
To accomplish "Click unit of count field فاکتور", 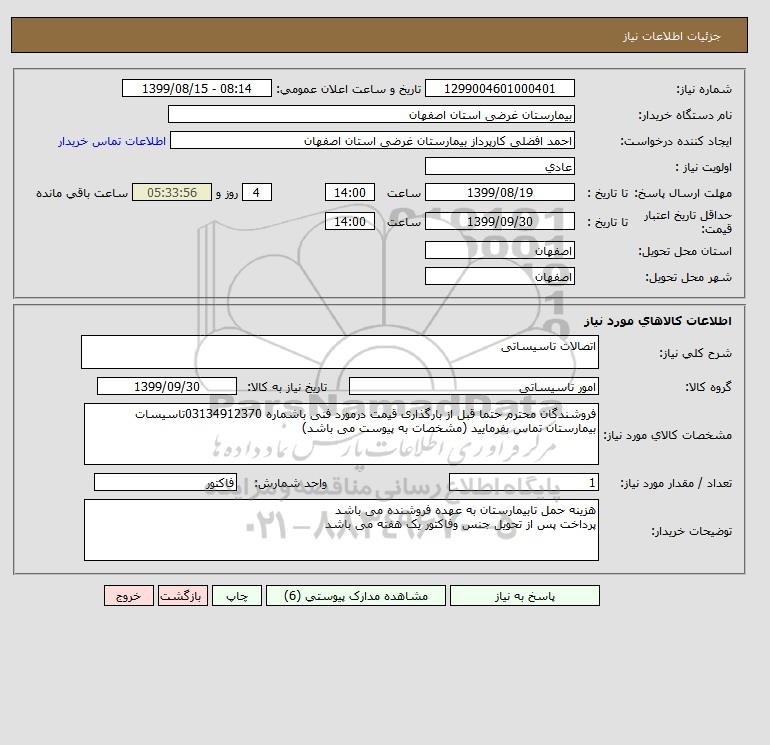I will click(x=165, y=482).
